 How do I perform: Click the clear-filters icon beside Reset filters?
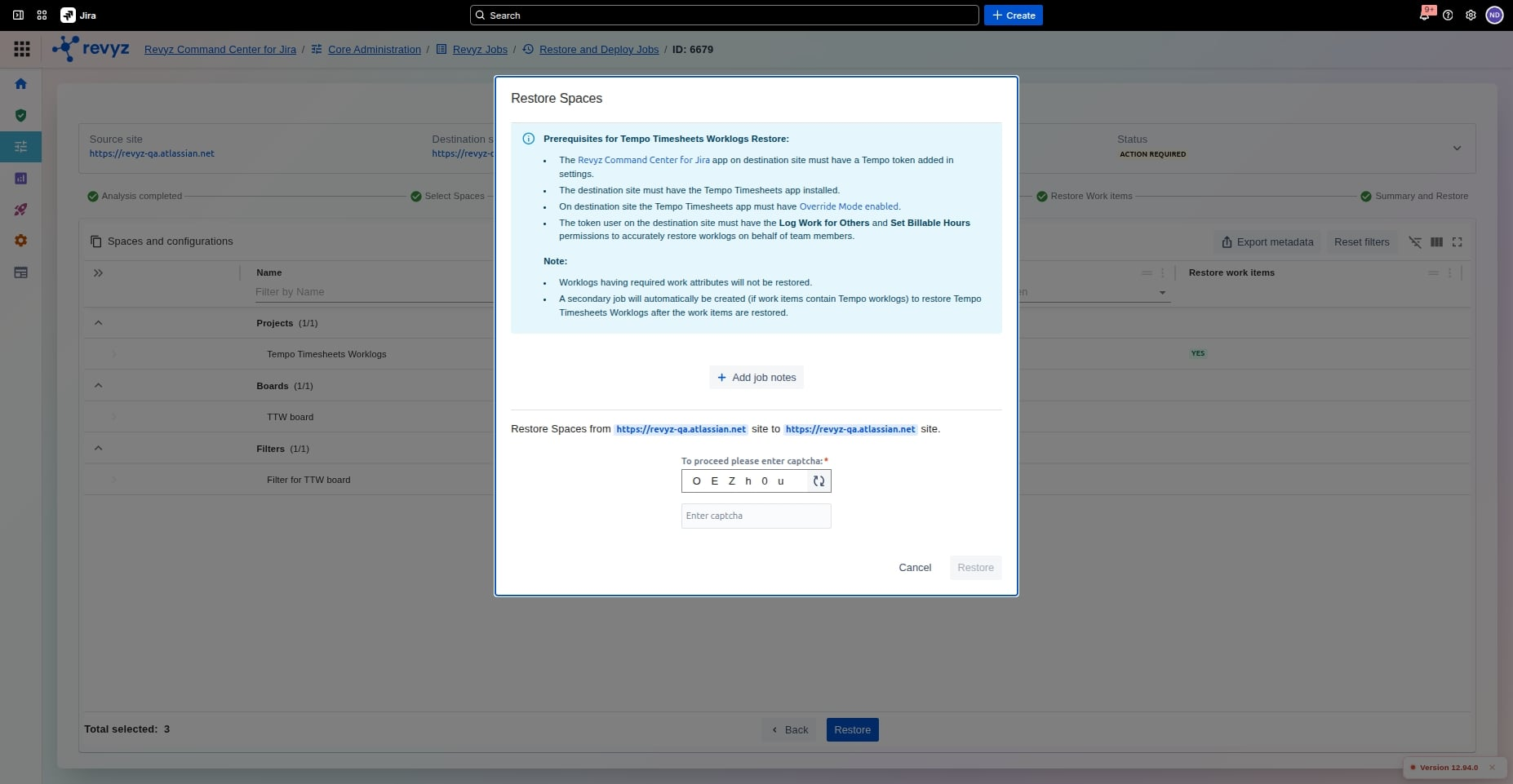[1415, 242]
